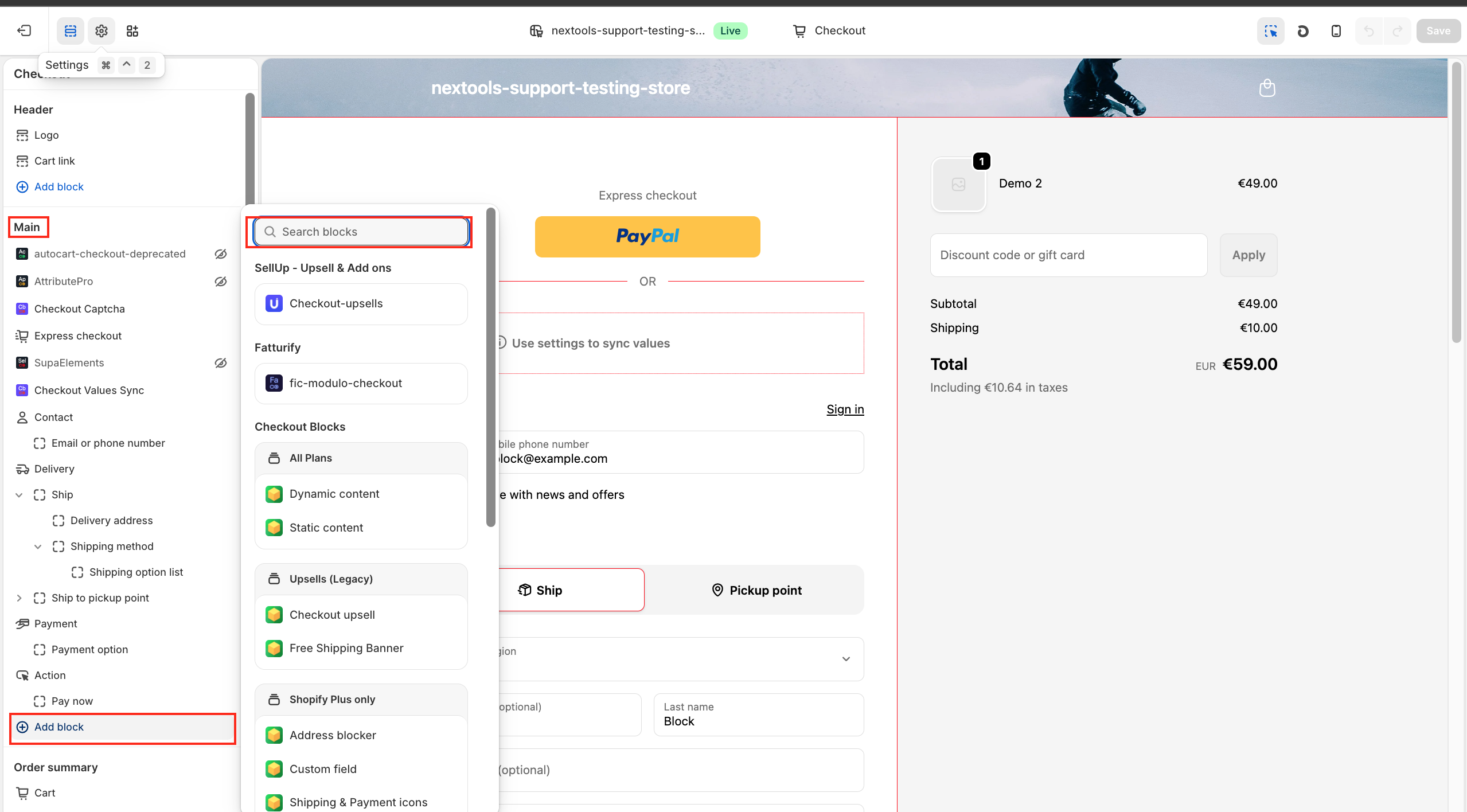Screen dimensions: 1467x812
Task: Open the Sections panel icon
Action: point(71,31)
